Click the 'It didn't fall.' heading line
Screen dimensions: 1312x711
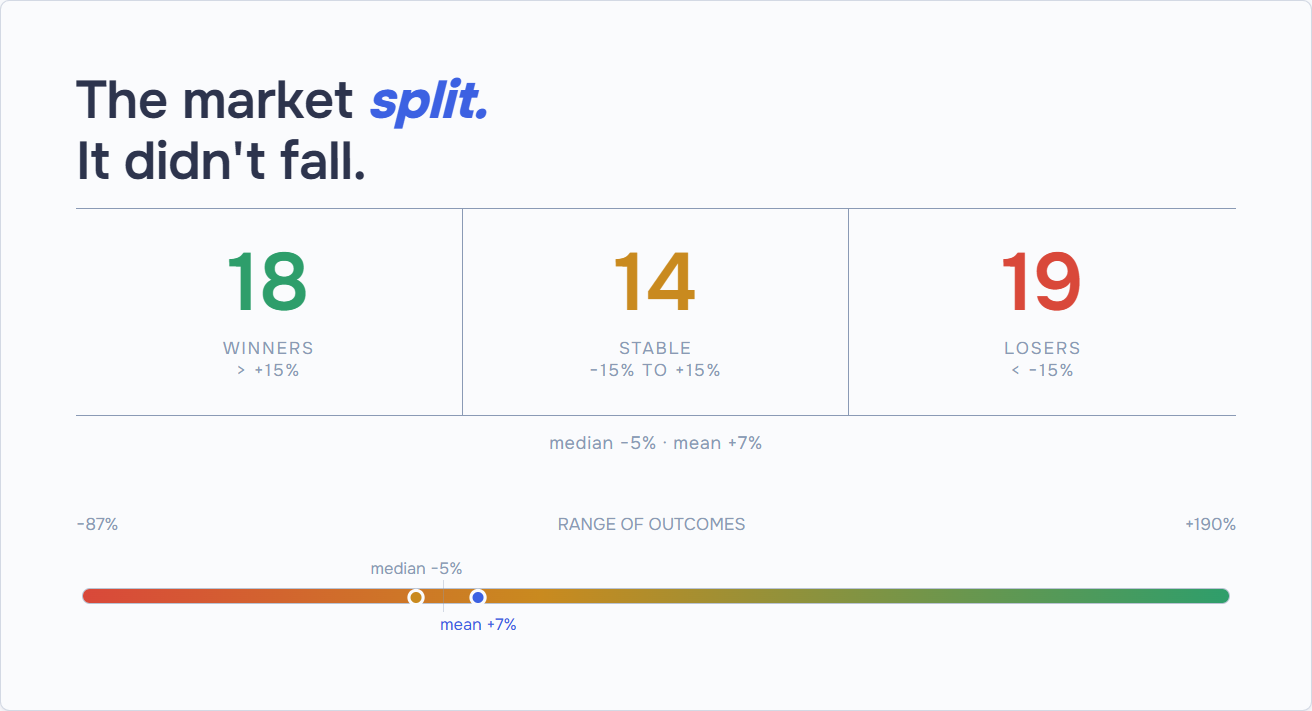pos(221,160)
